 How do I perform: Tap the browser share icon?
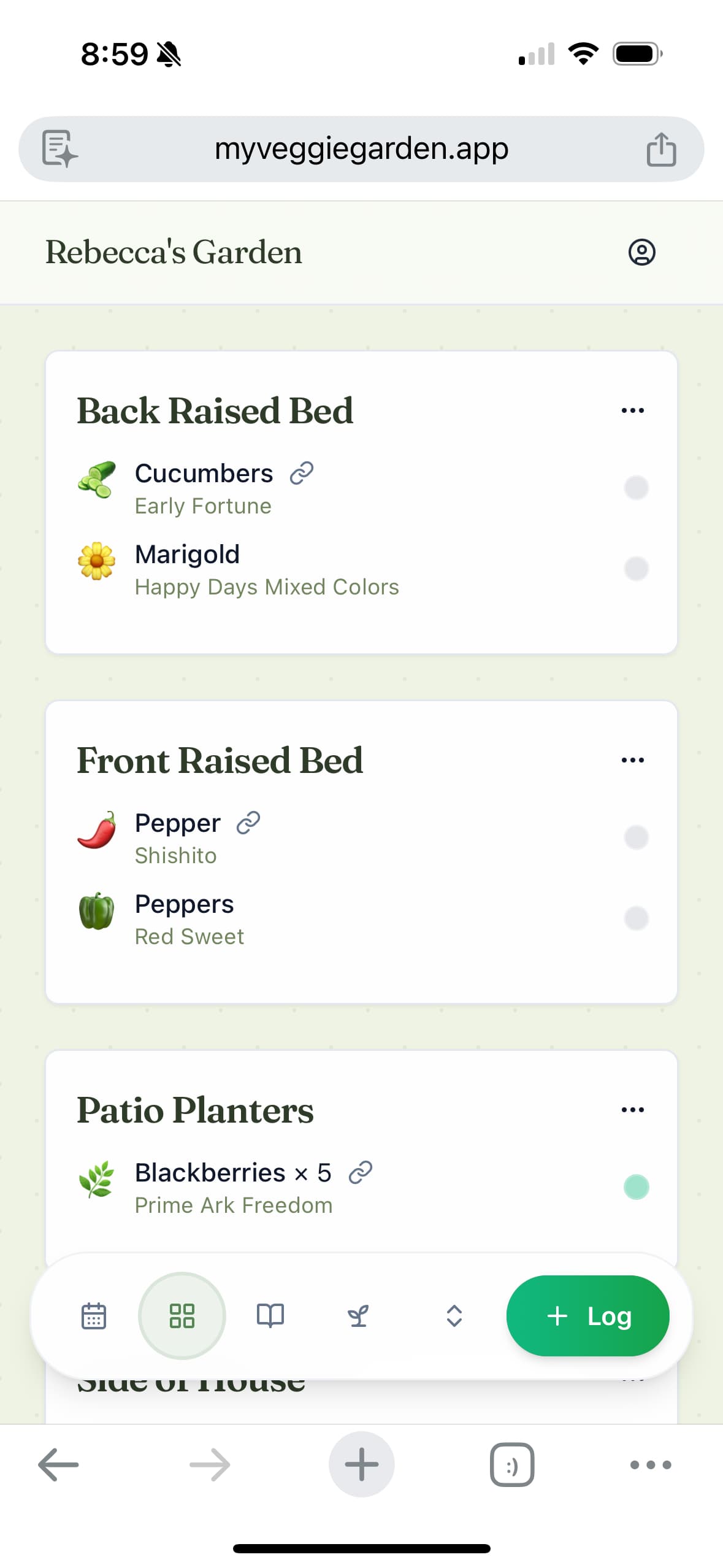coord(661,149)
